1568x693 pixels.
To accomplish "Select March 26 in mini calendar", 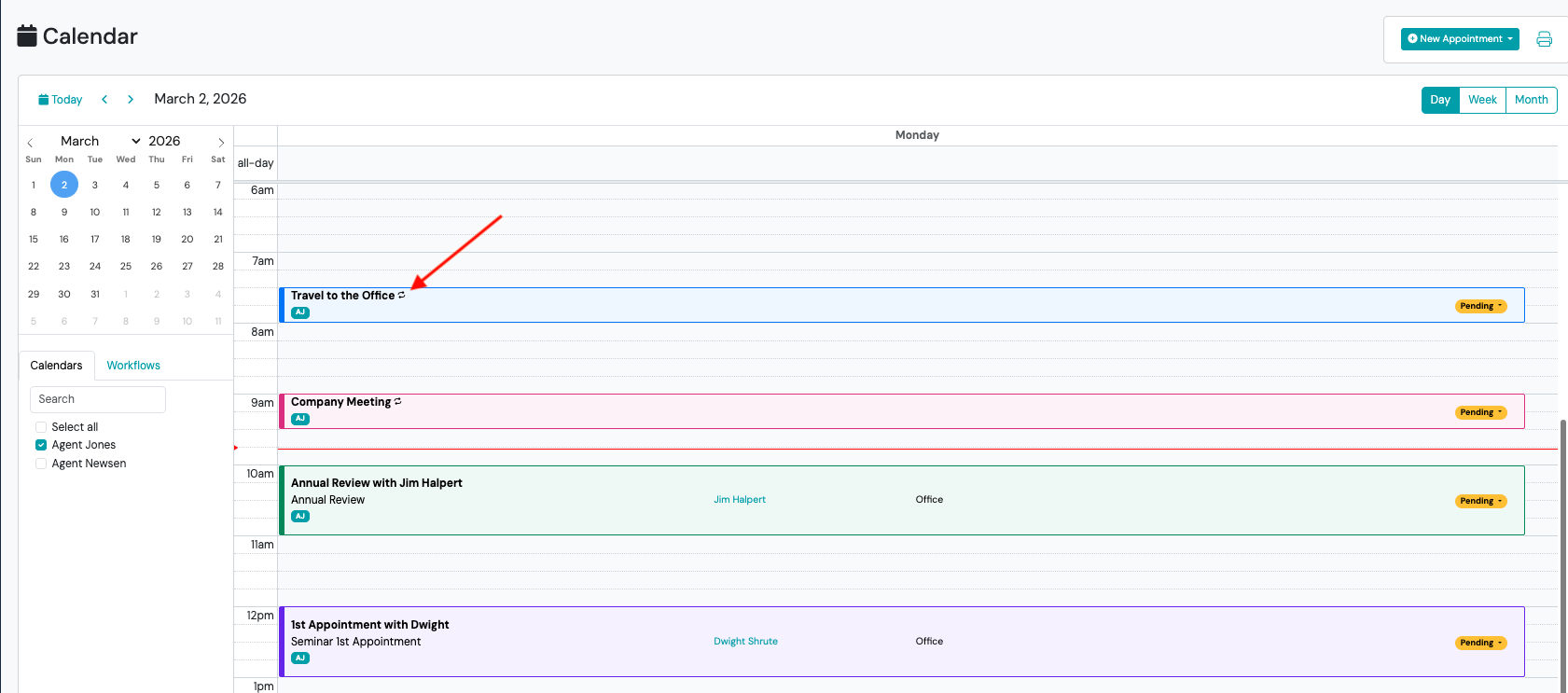I will coord(157,266).
